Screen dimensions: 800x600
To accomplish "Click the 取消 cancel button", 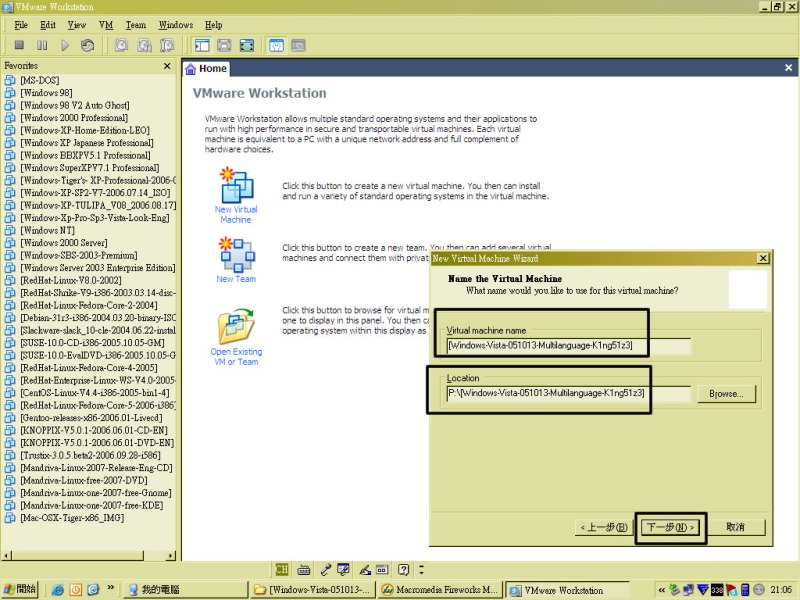I will (x=735, y=527).
